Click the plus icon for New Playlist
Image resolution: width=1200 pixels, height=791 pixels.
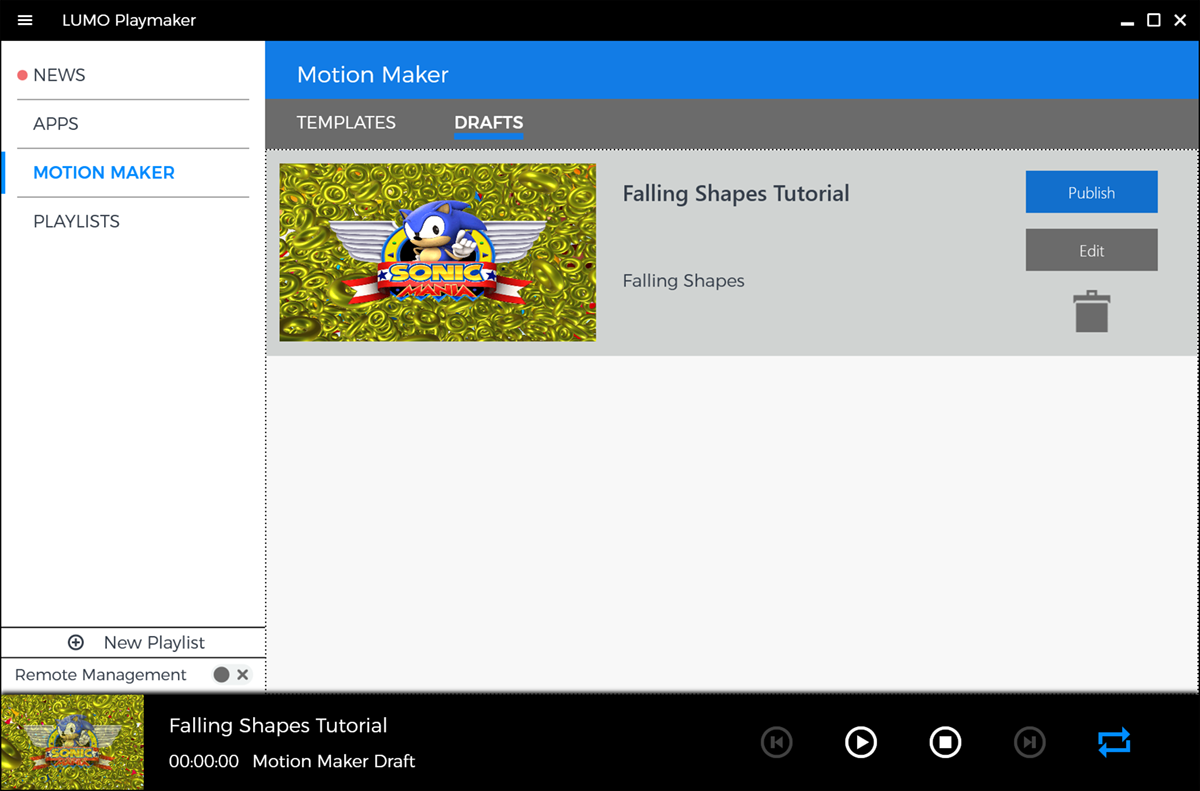(76, 642)
